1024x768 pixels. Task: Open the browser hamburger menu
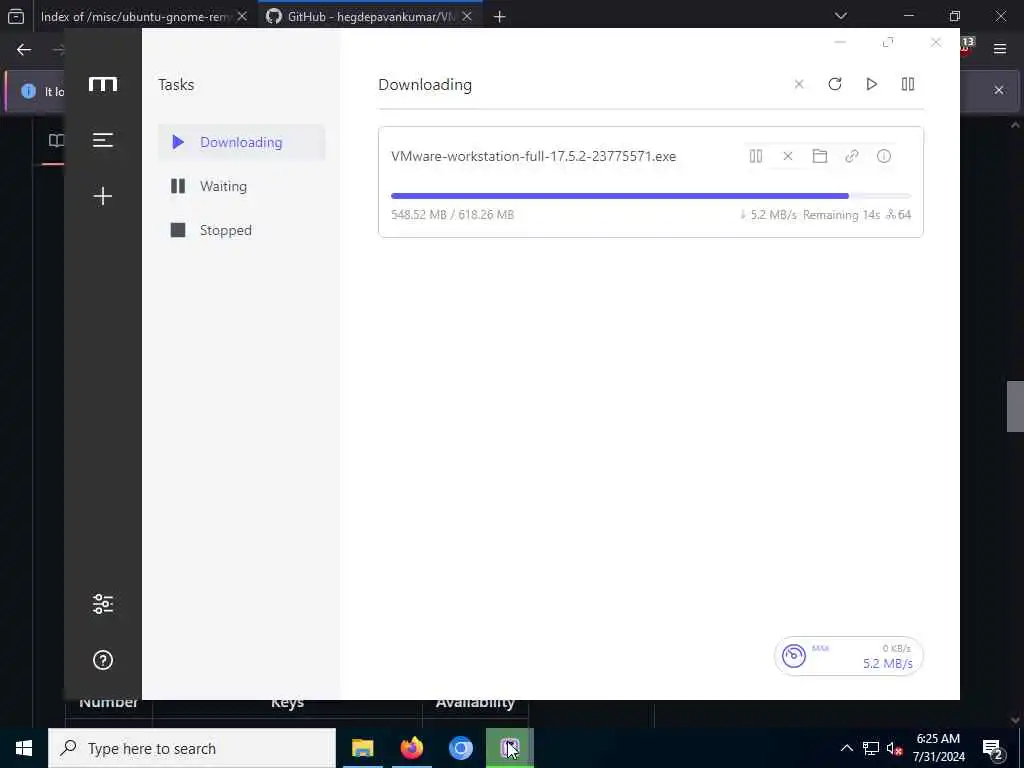coord(1000,49)
